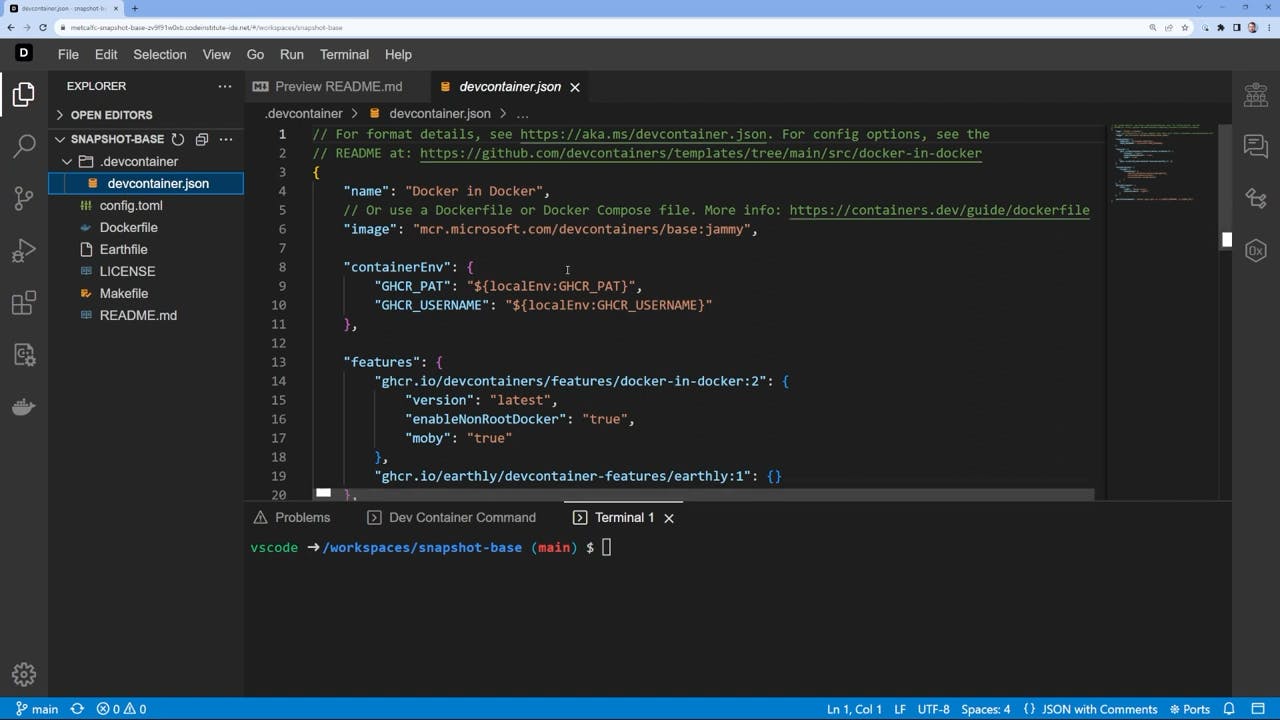Open the View menu
Screen dimensions: 1280x720
pyautogui.click(x=216, y=54)
